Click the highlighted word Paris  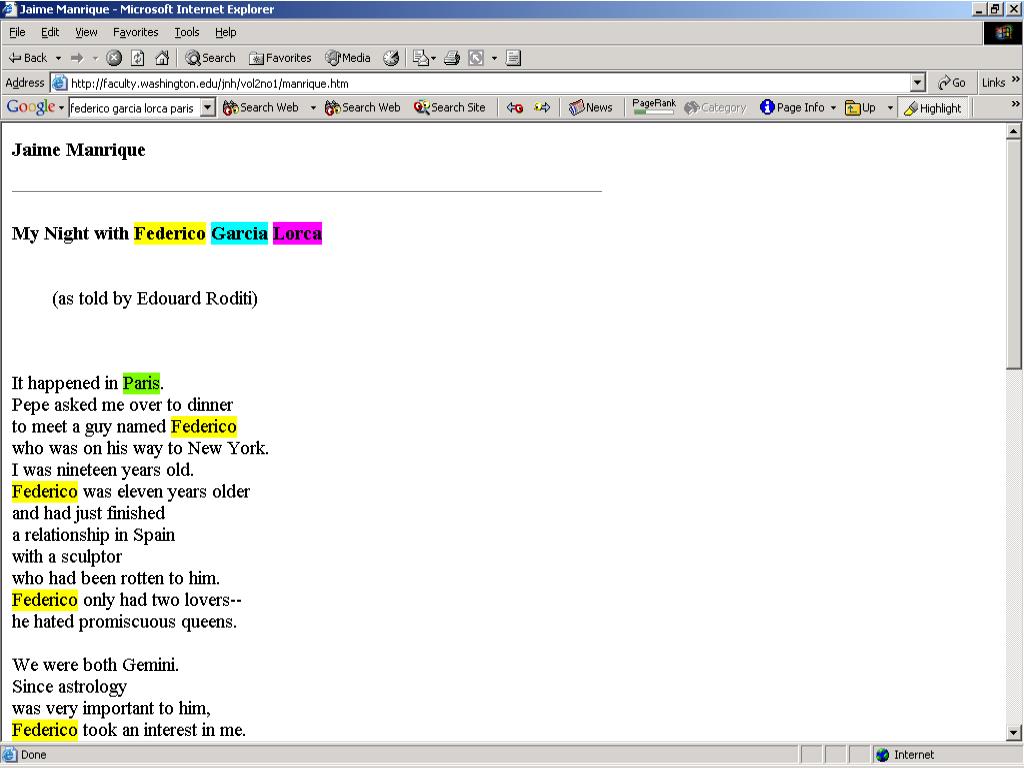click(x=141, y=383)
